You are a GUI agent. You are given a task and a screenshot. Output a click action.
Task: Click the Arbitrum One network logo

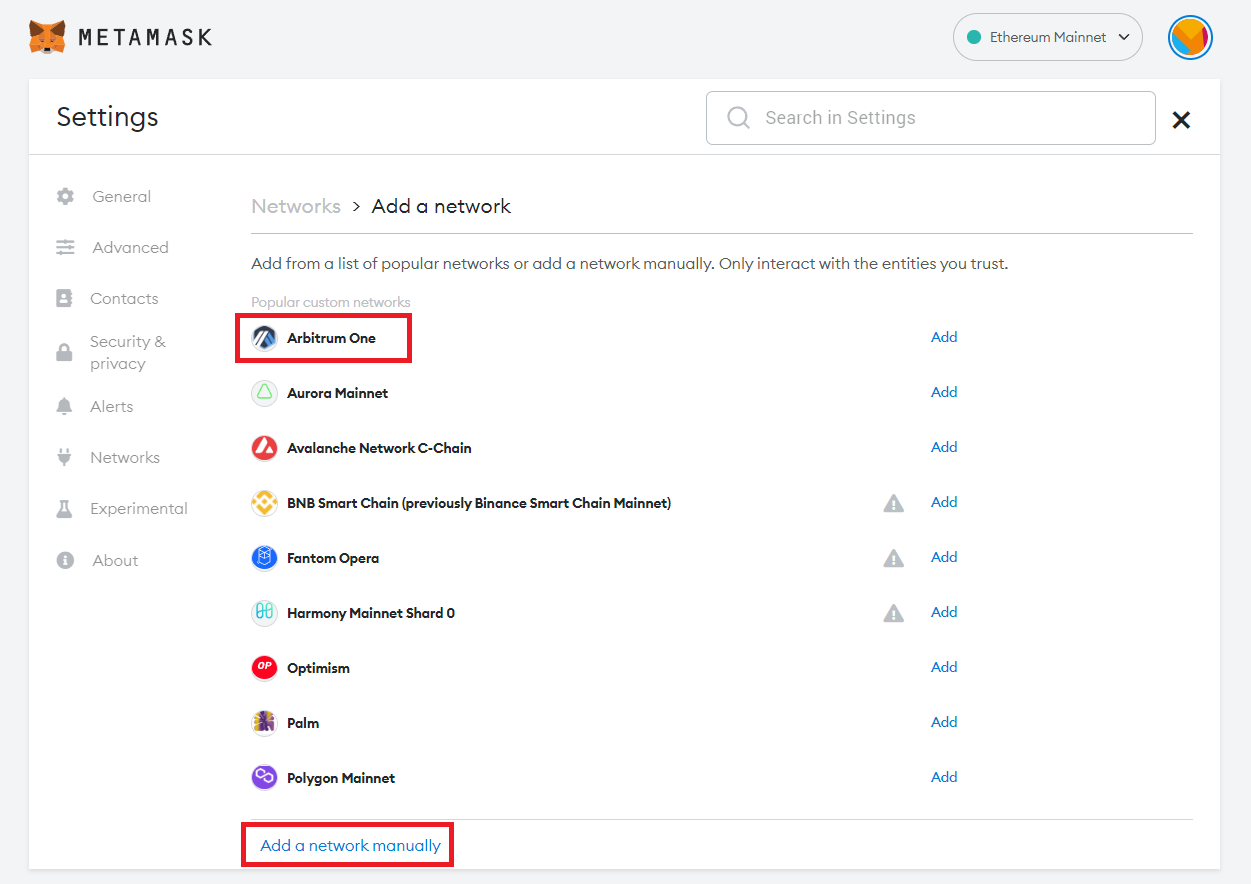(x=264, y=338)
